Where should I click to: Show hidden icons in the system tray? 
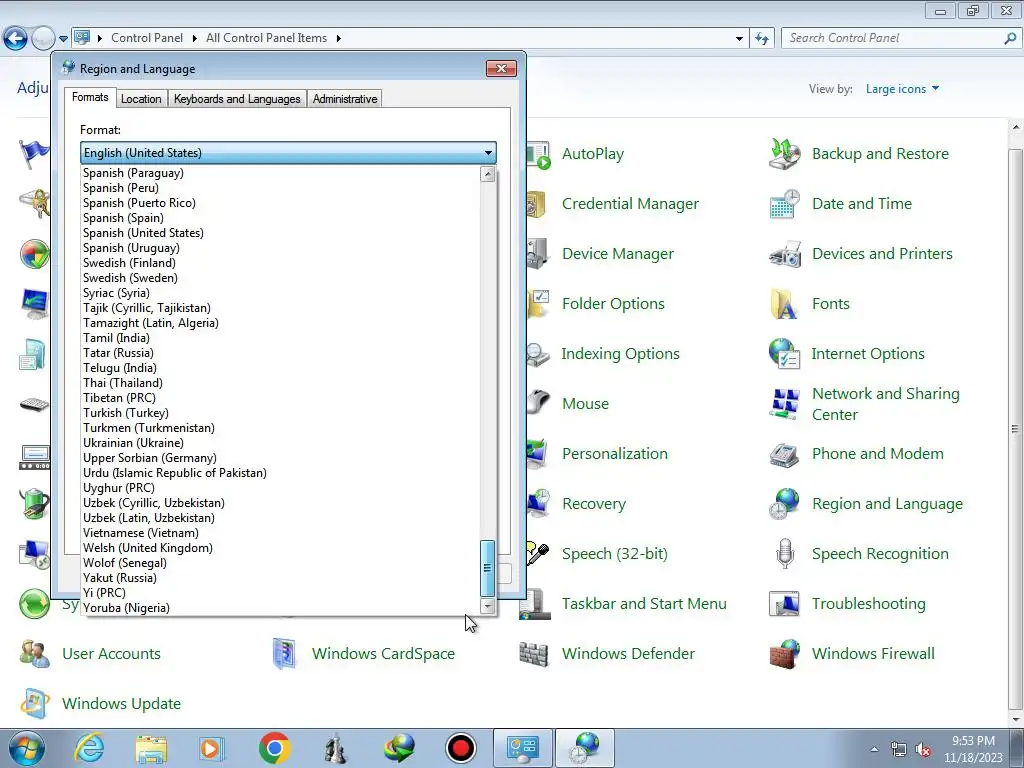tap(874, 749)
